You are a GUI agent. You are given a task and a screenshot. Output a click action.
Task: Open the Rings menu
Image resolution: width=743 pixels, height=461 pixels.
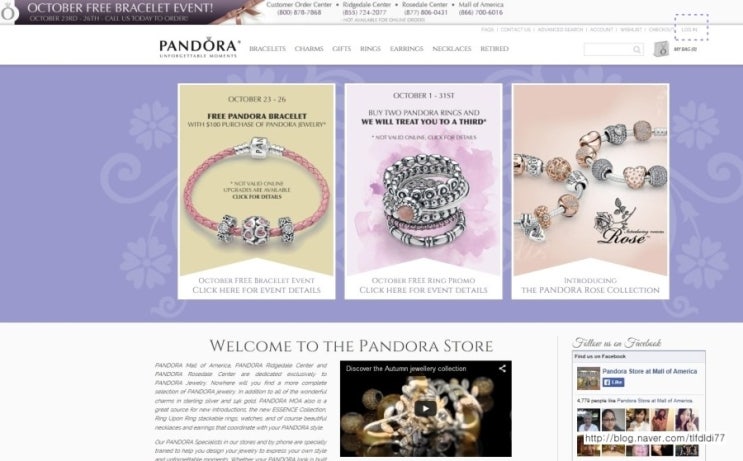[x=370, y=49]
